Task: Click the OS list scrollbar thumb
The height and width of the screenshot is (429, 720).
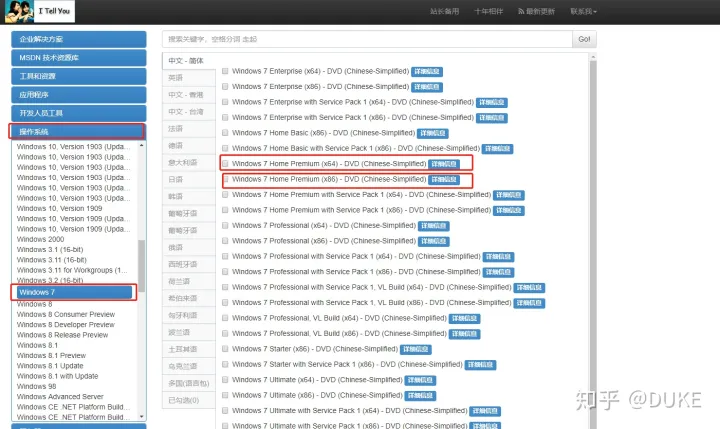Action: pos(141,265)
